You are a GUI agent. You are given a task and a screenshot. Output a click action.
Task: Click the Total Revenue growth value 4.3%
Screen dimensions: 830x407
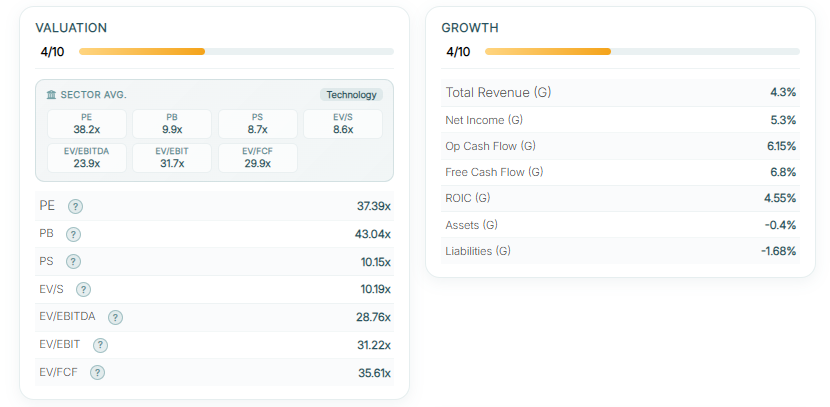tap(783, 93)
